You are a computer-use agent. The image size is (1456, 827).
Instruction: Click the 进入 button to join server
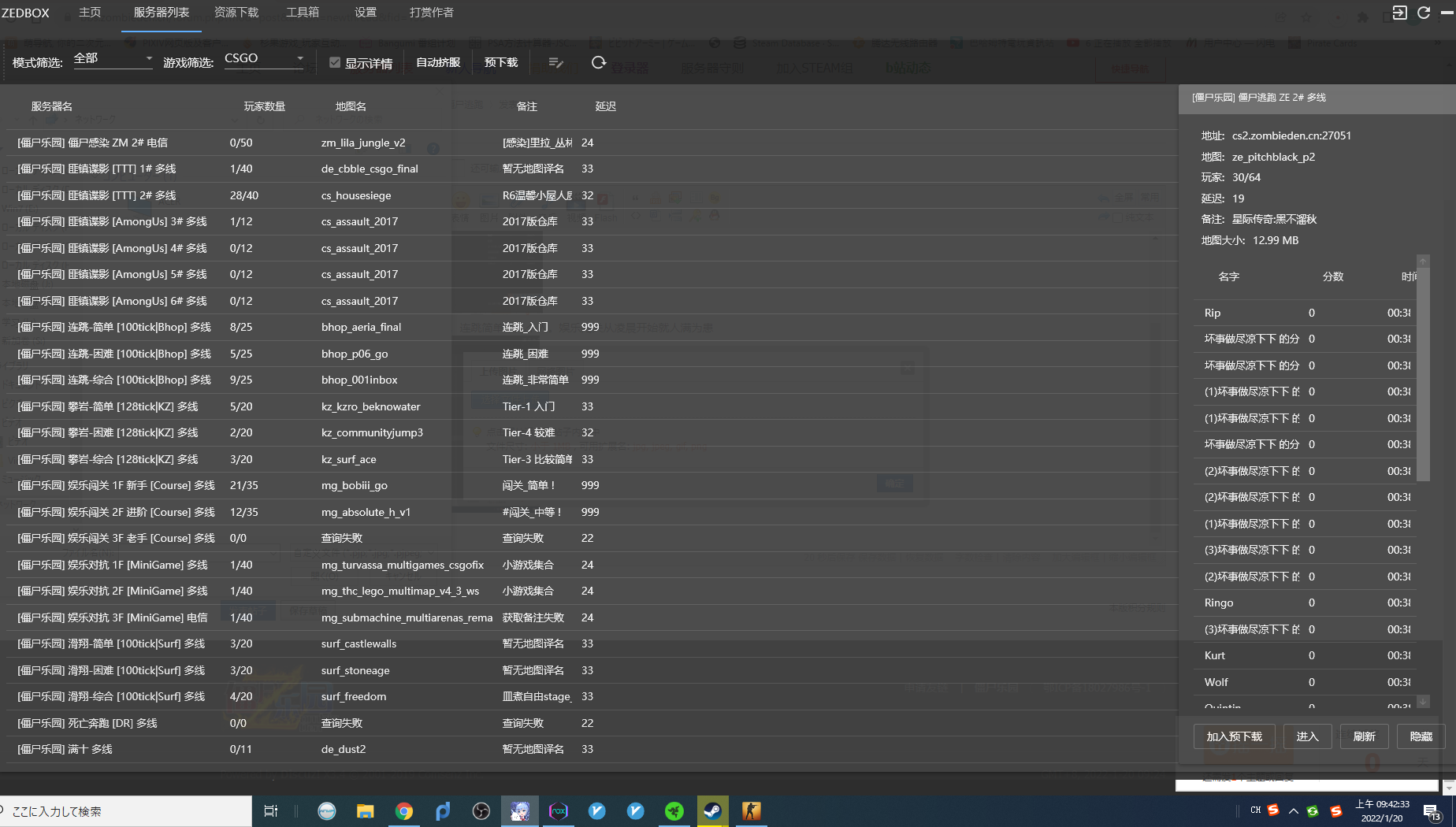click(1307, 736)
